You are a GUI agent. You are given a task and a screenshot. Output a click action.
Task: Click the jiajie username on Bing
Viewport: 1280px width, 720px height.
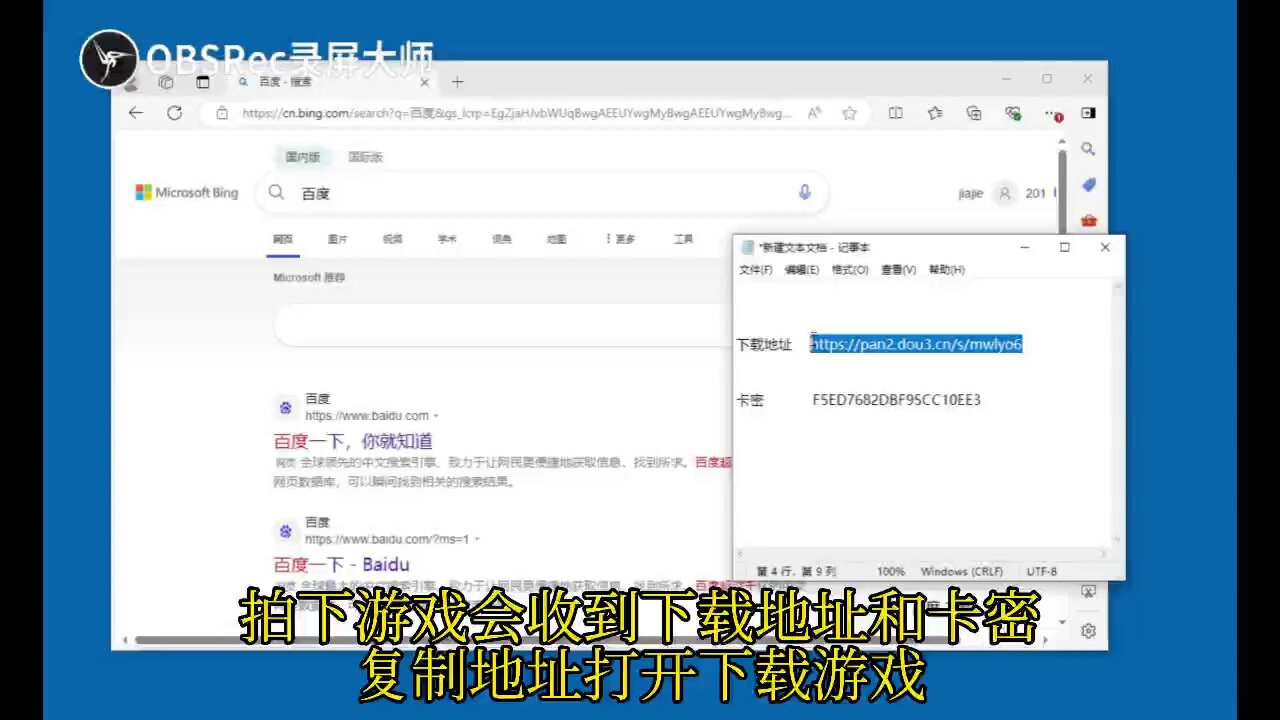pyautogui.click(x=971, y=193)
